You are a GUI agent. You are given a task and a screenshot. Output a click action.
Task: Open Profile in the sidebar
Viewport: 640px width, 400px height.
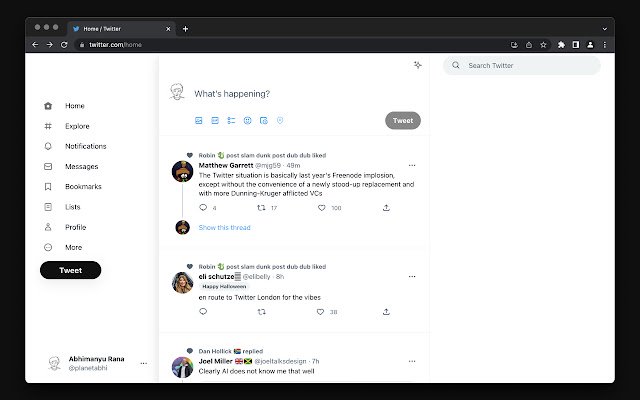pyautogui.click(x=65, y=227)
